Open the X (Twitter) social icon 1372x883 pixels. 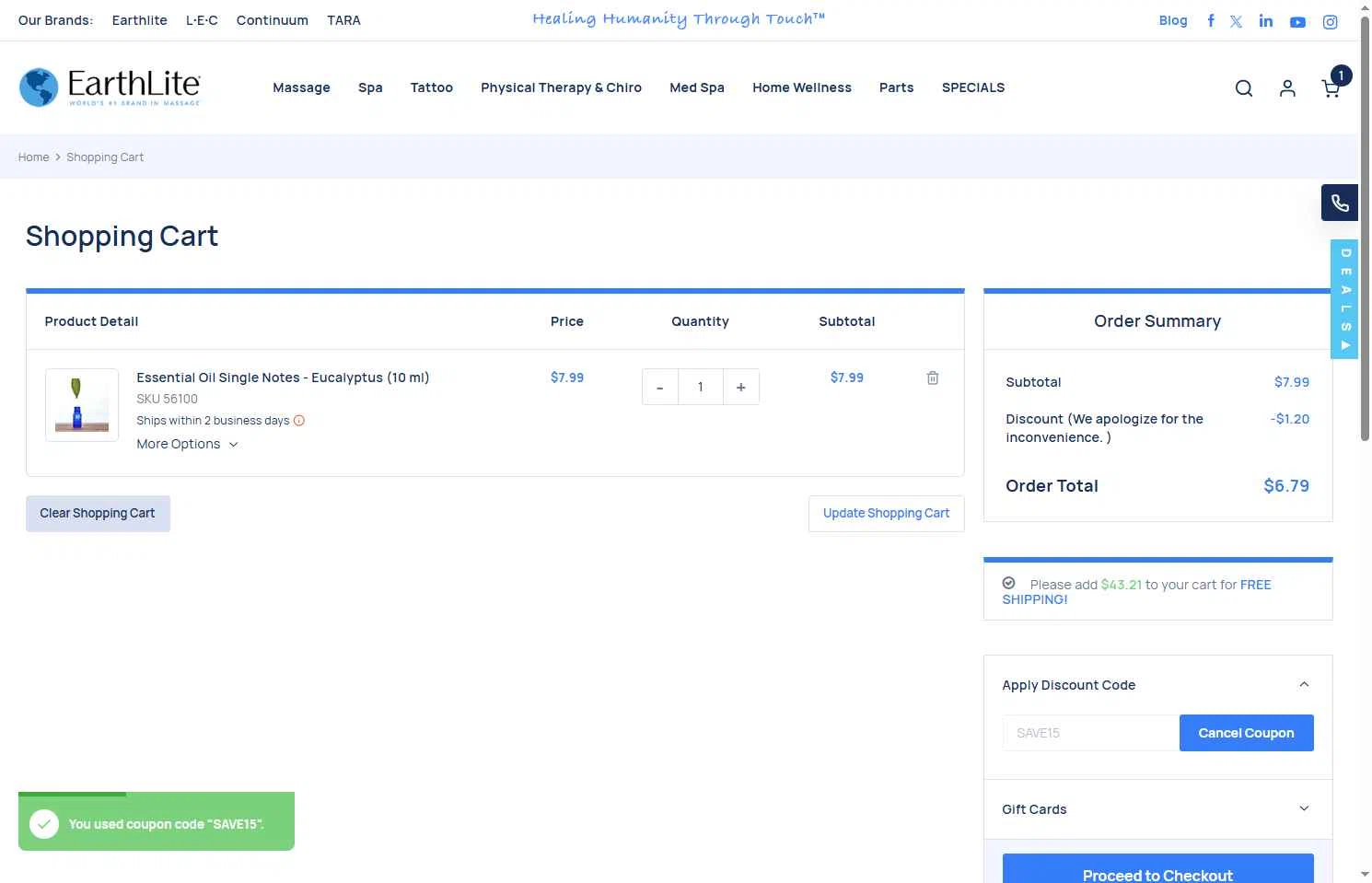1236,21
